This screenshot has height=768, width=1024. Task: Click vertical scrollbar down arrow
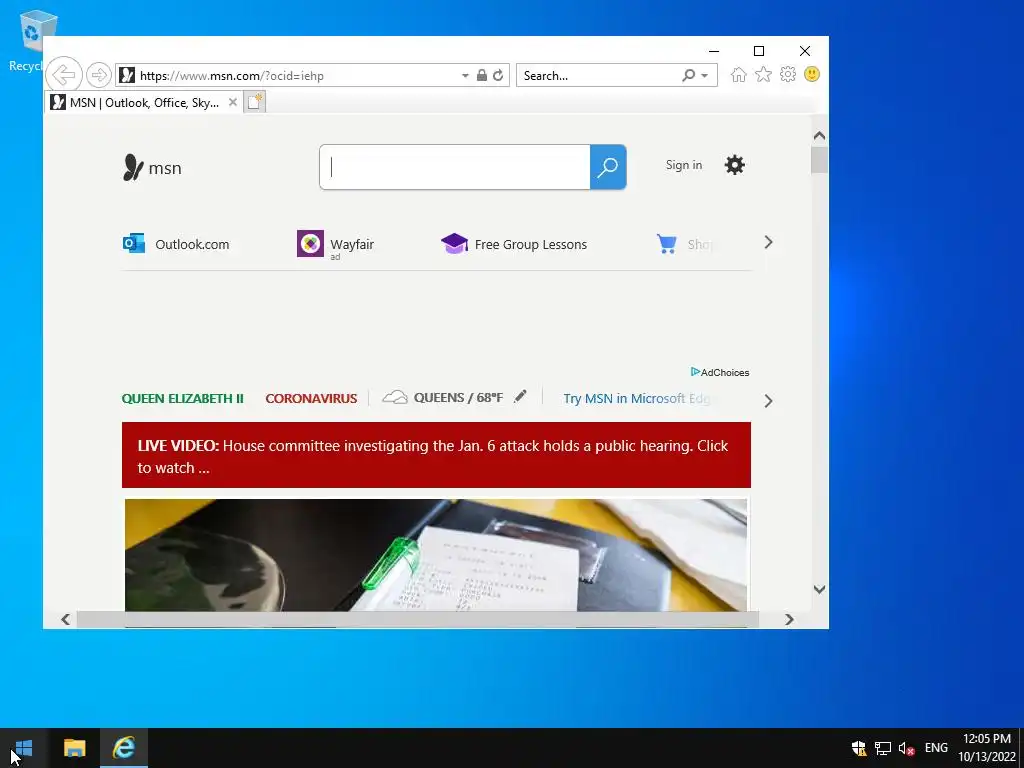819,589
